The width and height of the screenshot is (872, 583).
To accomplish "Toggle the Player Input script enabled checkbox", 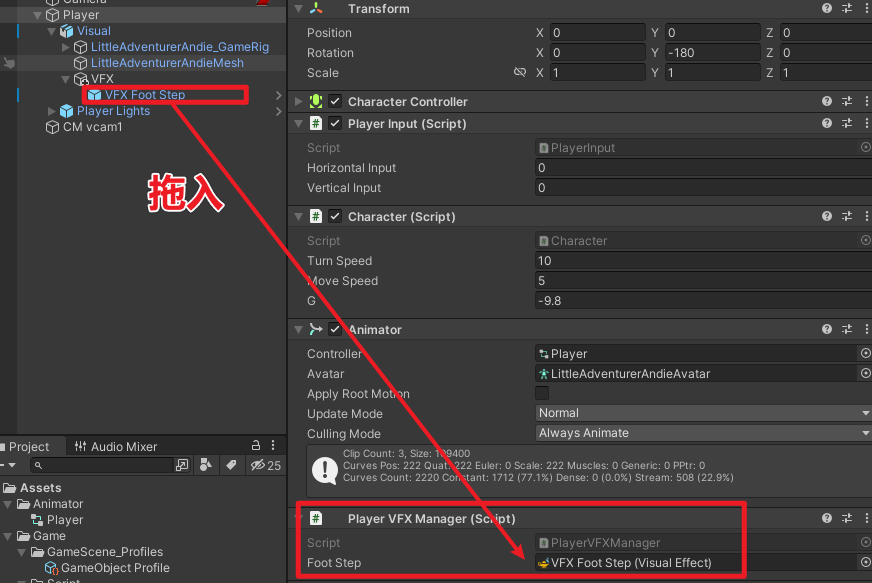I will click(x=335, y=124).
